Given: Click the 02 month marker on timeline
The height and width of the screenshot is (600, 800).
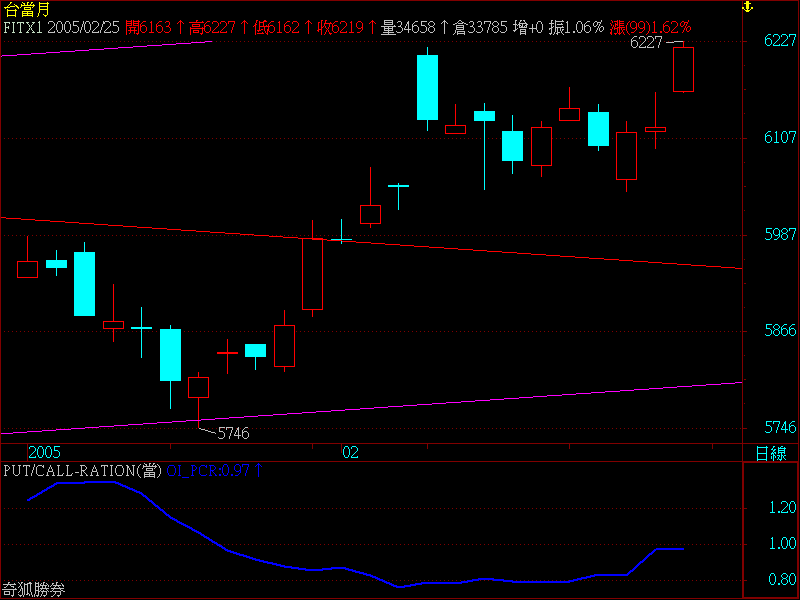Looking at the screenshot, I should click(x=350, y=453).
